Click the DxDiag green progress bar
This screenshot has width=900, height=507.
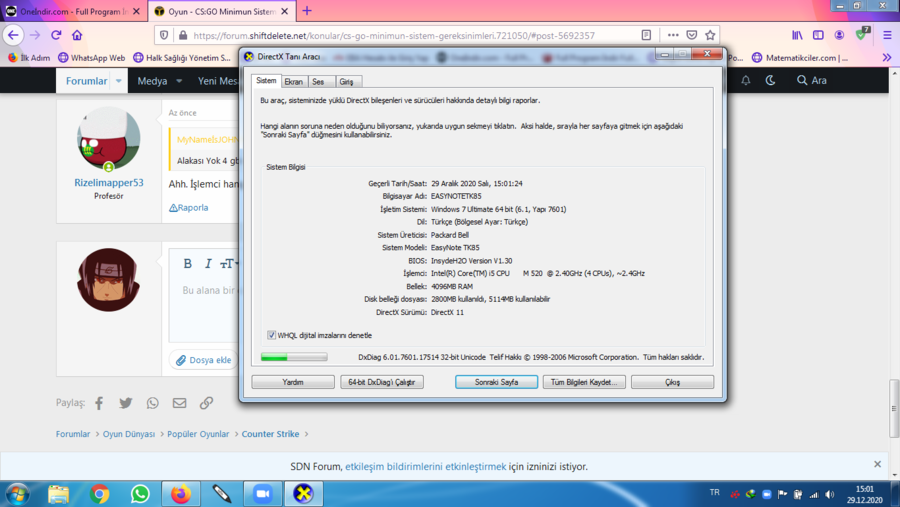click(294, 357)
